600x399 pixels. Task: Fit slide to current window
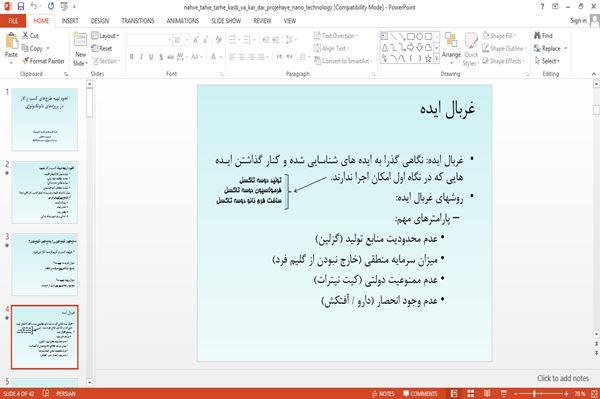pos(595,393)
